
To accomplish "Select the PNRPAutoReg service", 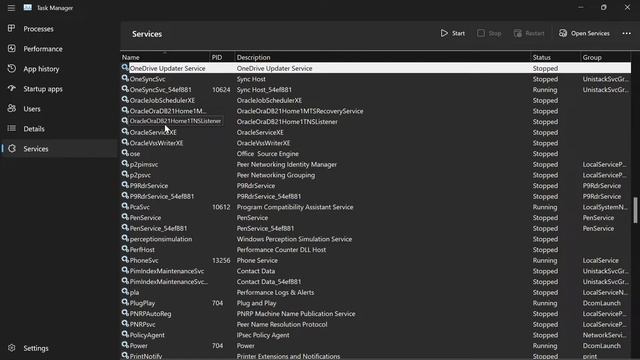I will click(x=376, y=313).
